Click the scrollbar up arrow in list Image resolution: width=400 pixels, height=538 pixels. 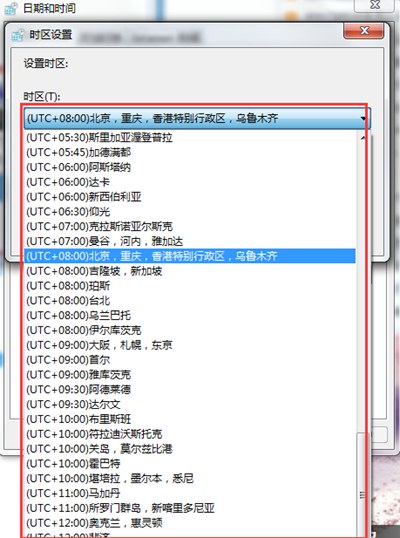[x=363, y=138]
